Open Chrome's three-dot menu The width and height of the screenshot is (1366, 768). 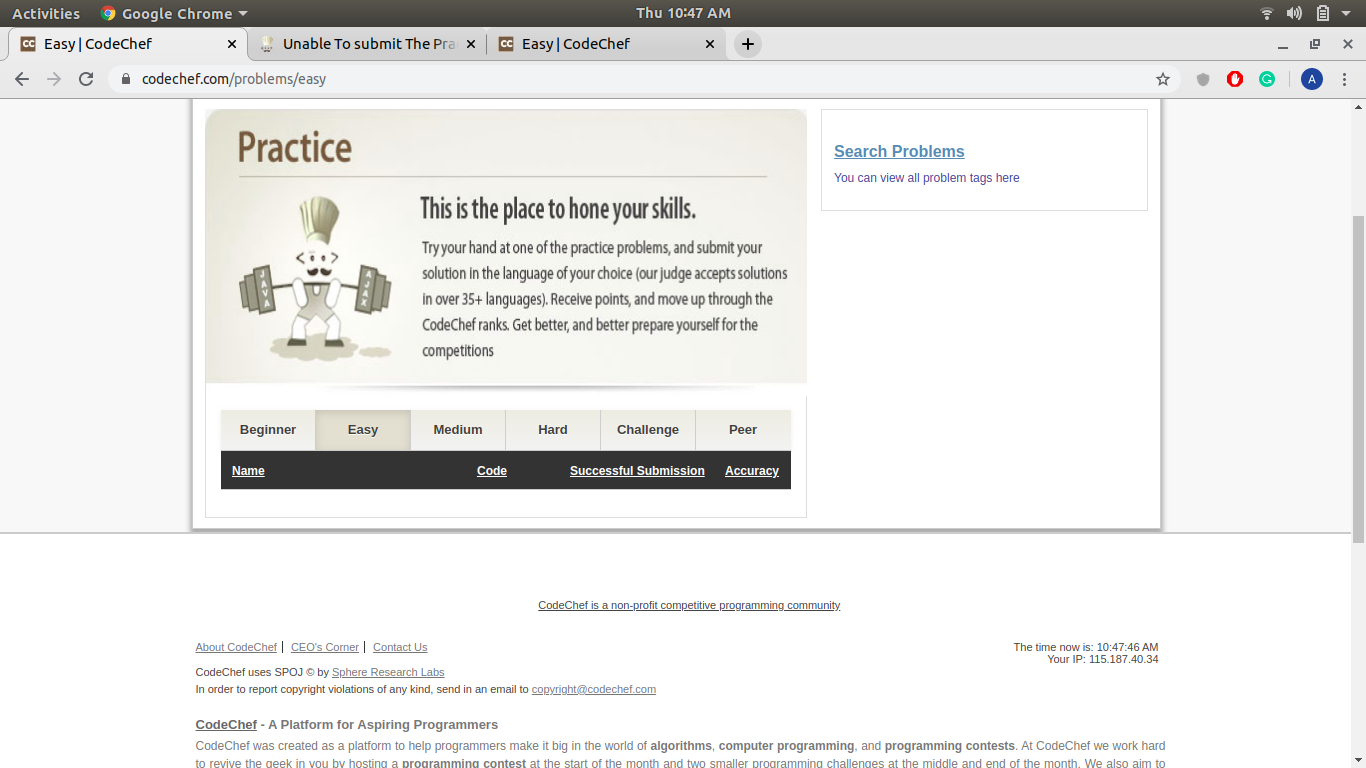[x=1344, y=79]
